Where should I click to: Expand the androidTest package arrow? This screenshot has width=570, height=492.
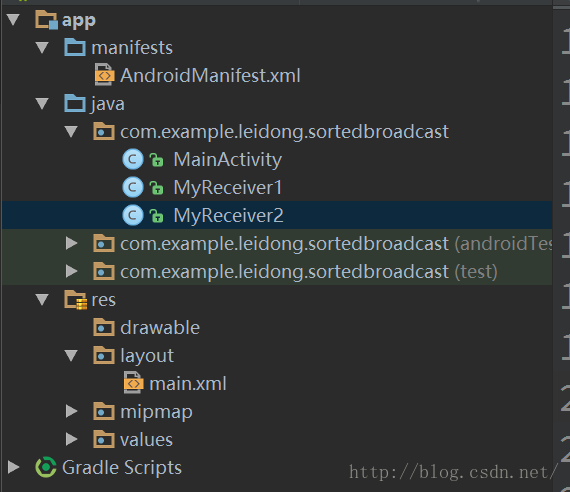pyautogui.click(x=72, y=243)
